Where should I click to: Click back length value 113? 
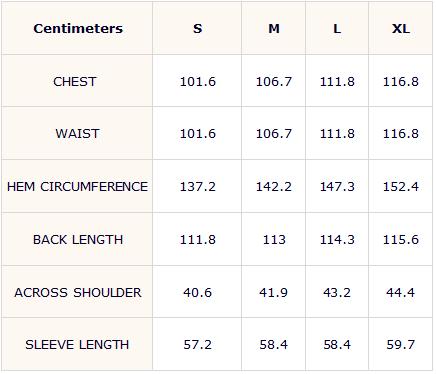coord(274,240)
